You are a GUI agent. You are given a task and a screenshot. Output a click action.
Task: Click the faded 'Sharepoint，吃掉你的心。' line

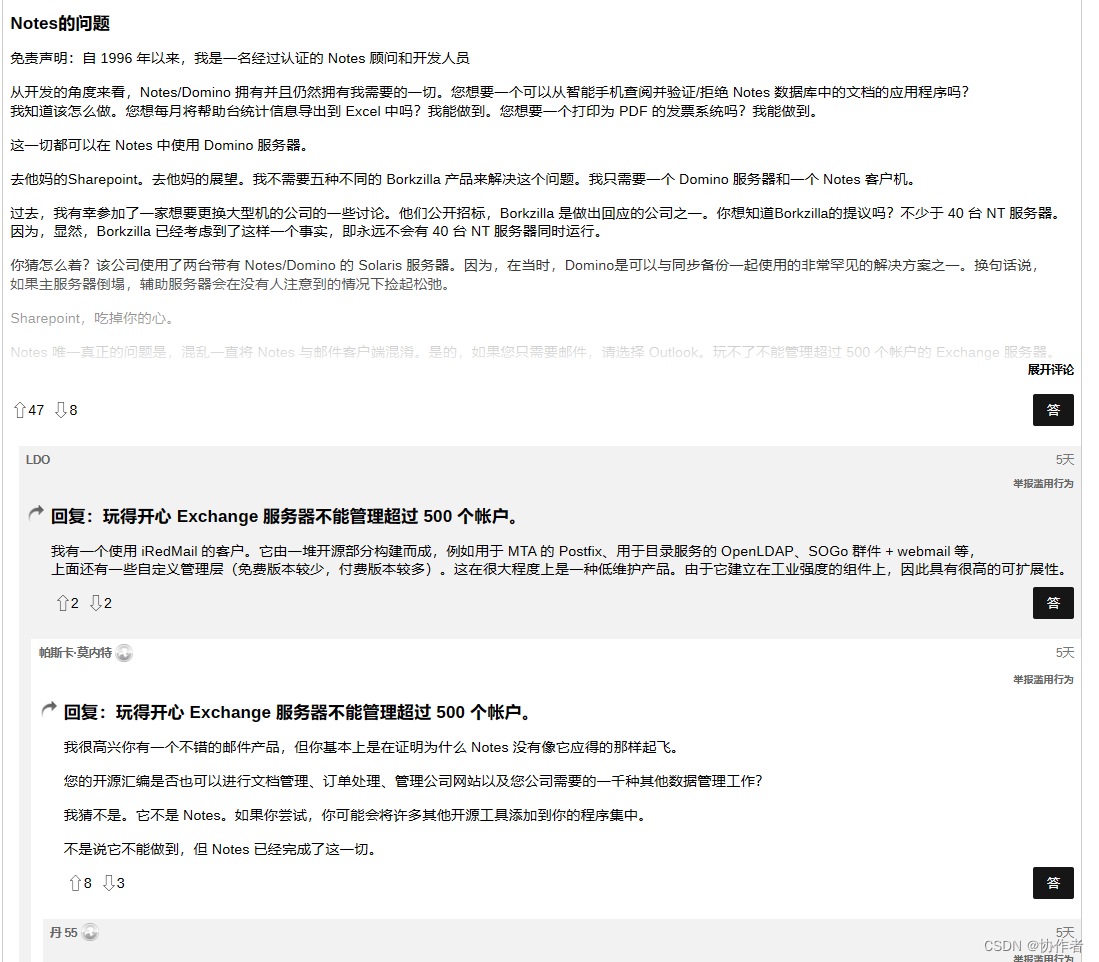(93, 318)
